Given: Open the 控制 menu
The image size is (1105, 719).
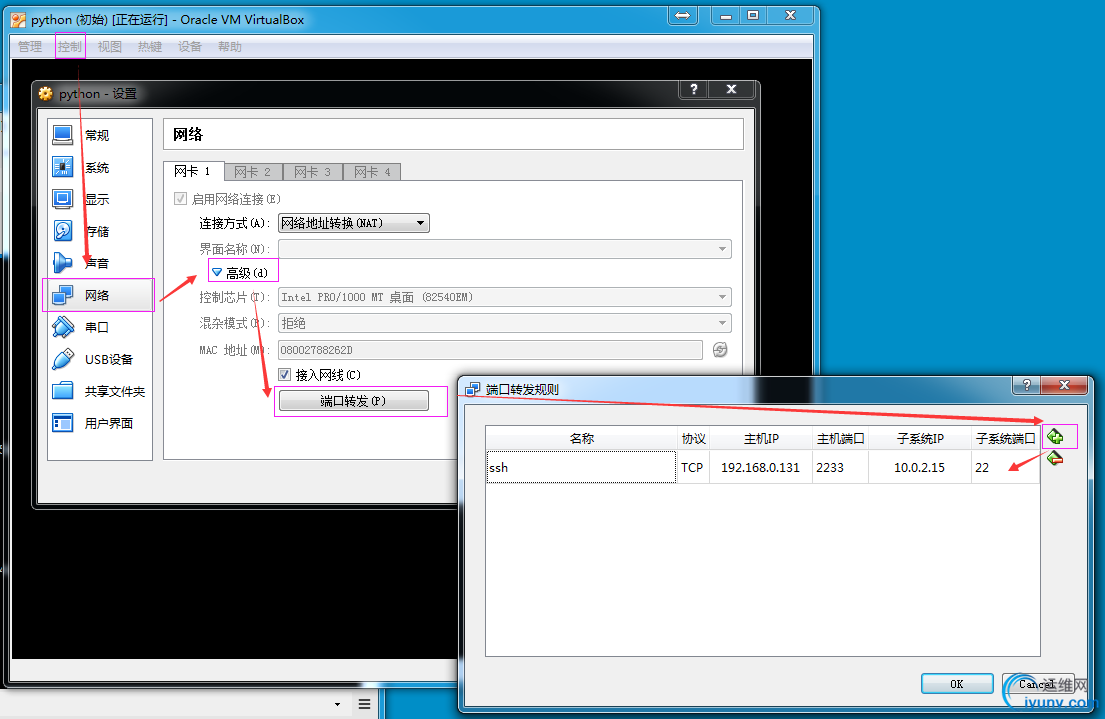Looking at the screenshot, I should click(x=70, y=47).
